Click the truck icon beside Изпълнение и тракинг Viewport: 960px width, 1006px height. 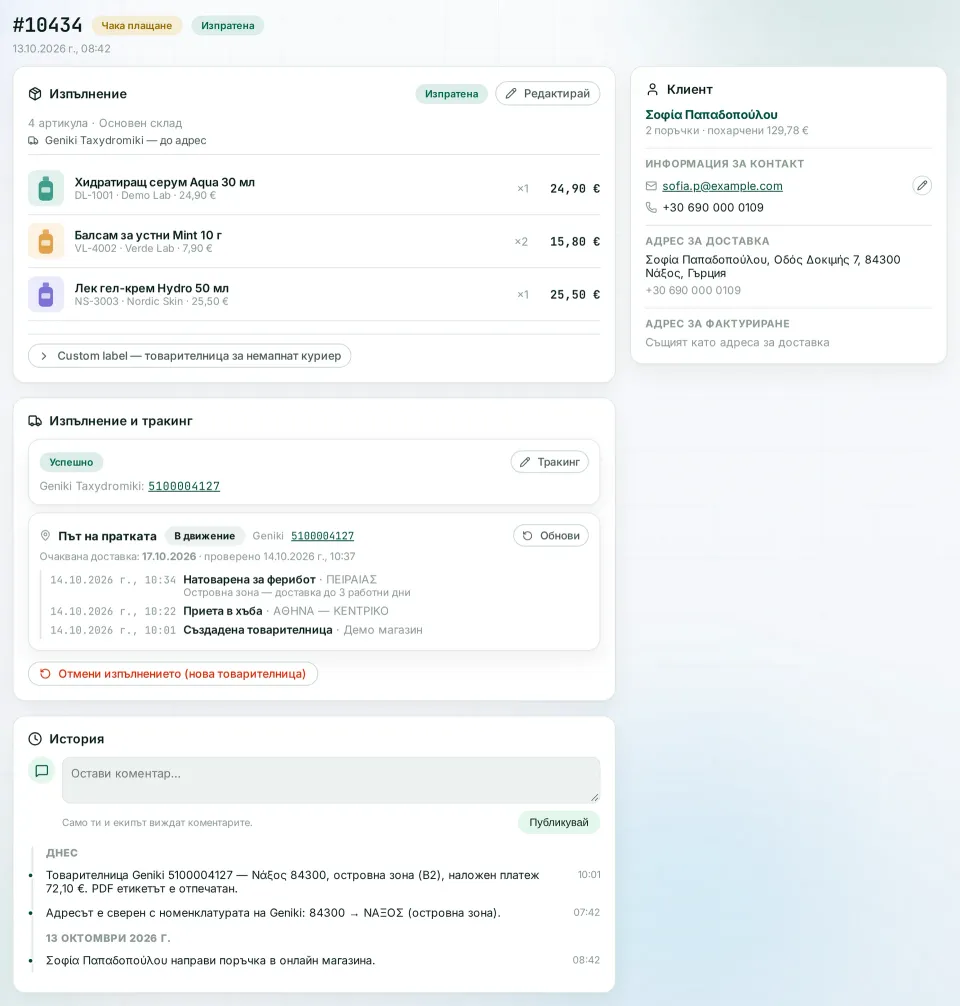pyautogui.click(x=35, y=421)
